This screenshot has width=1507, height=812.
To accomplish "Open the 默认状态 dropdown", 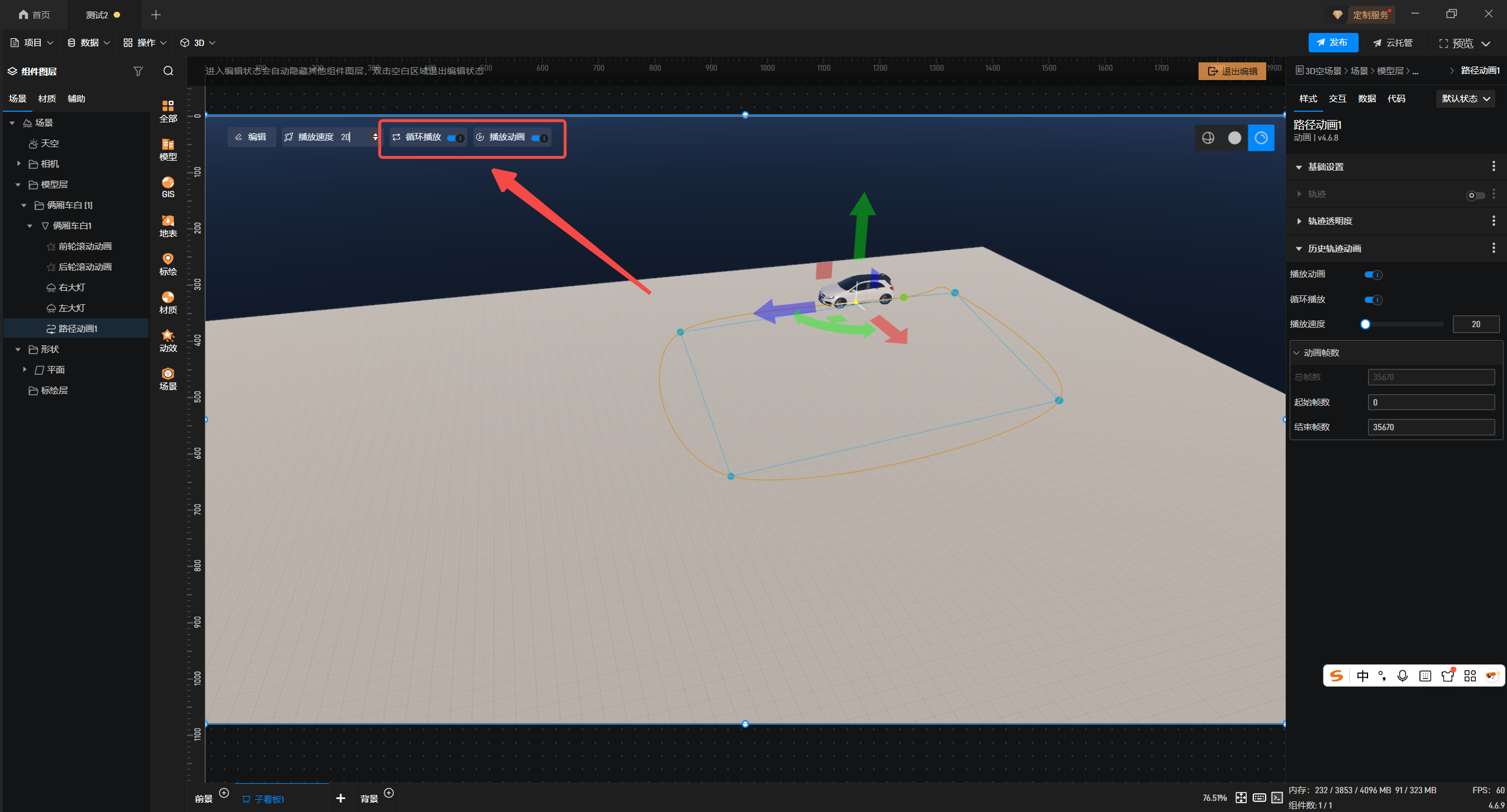I will tap(1465, 99).
